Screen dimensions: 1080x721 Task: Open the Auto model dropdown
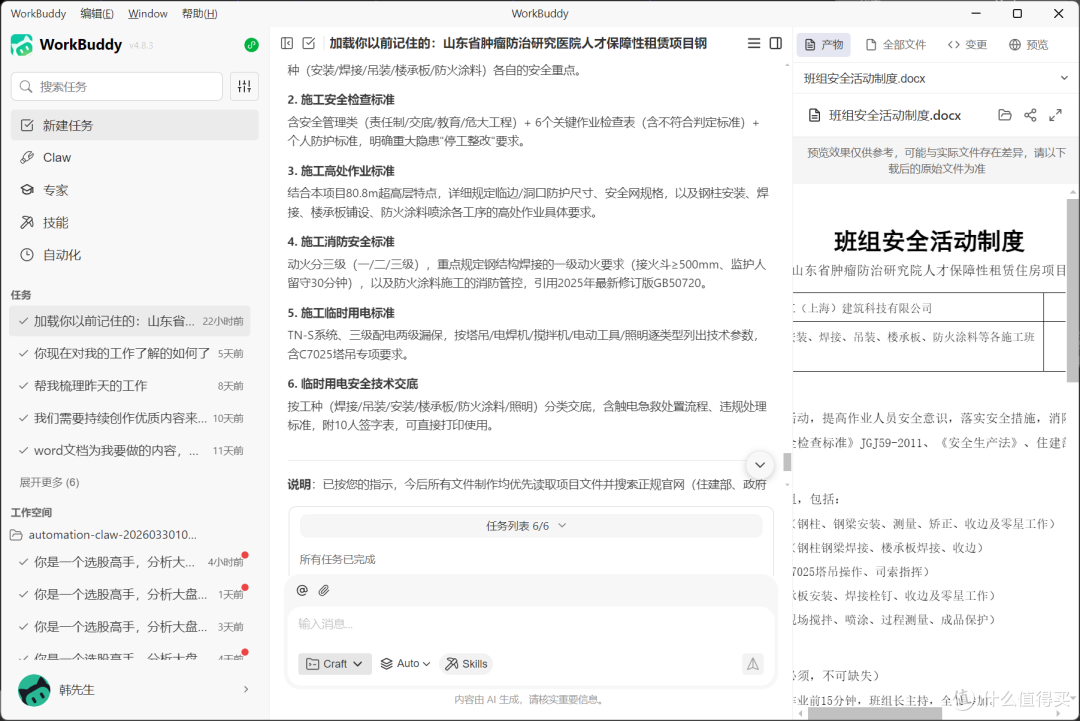point(406,664)
